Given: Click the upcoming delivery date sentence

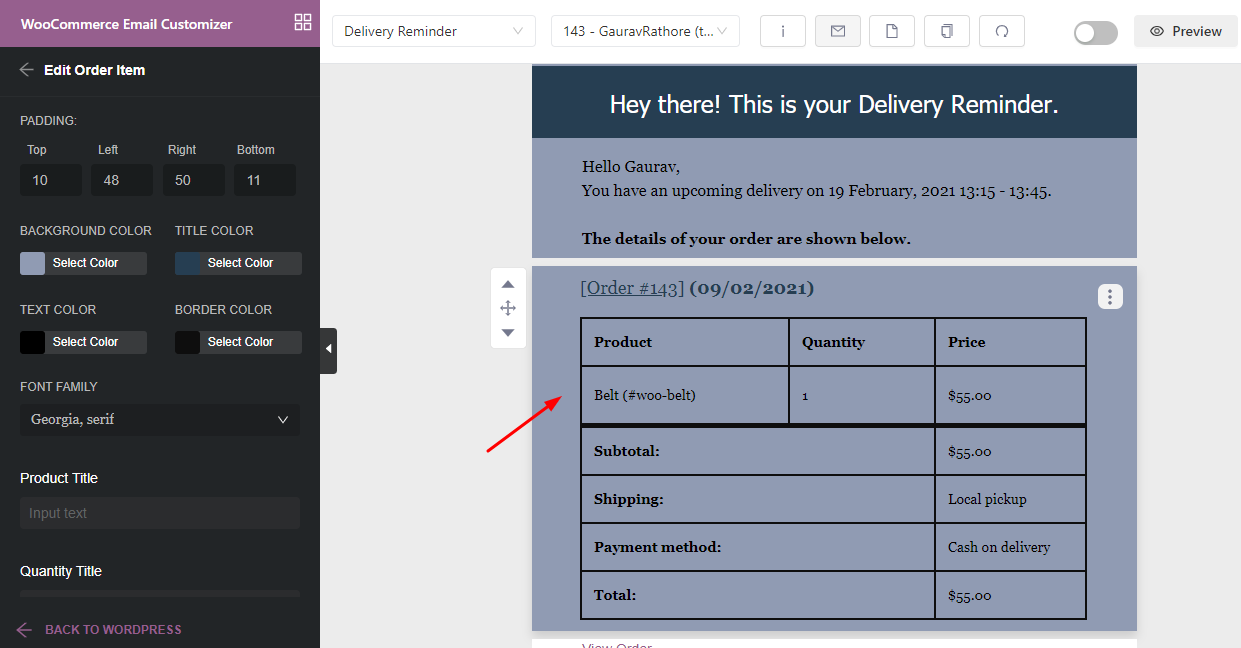Looking at the screenshot, I should click(x=816, y=191).
